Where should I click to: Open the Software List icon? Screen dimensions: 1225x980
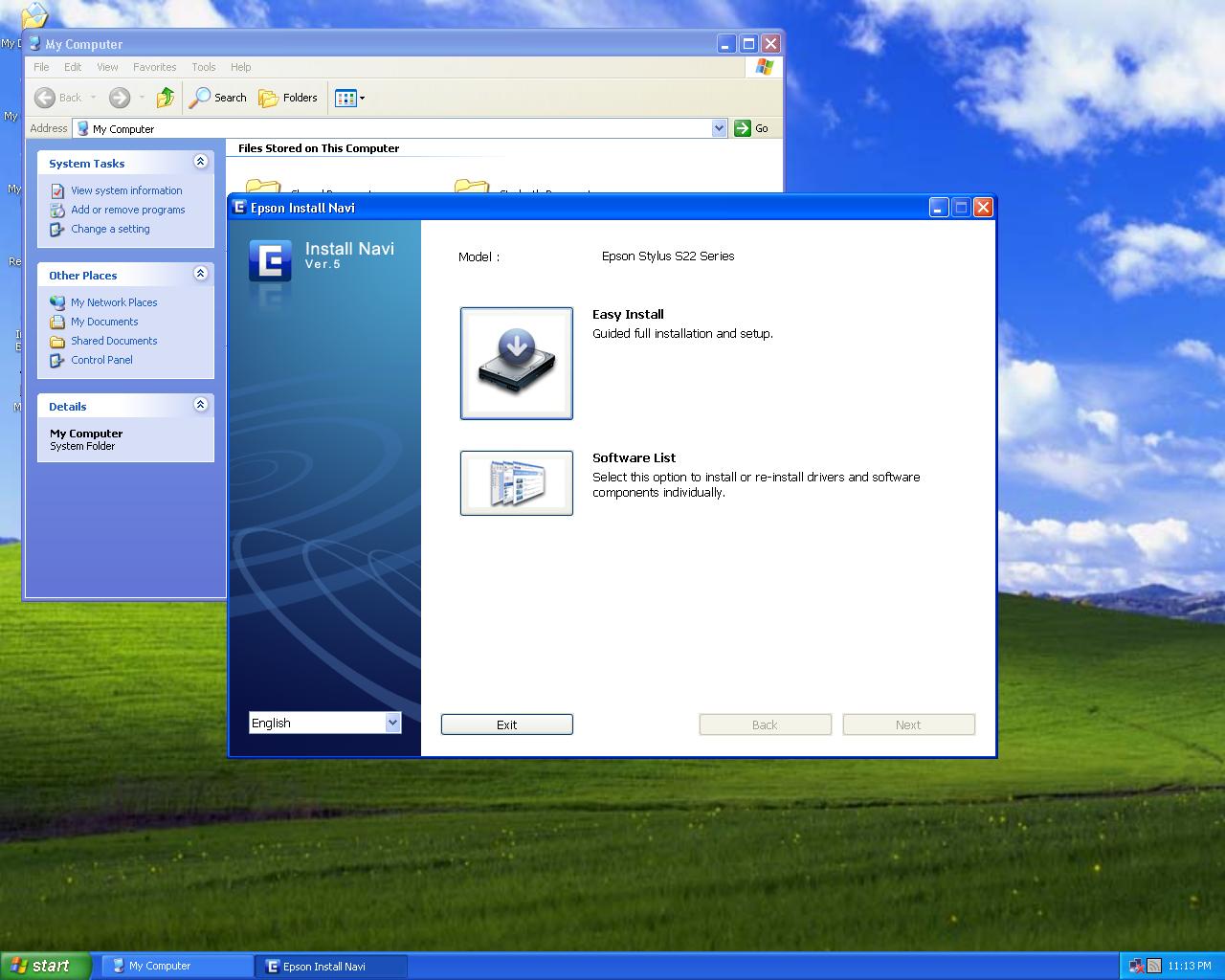click(x=516, y=483)
